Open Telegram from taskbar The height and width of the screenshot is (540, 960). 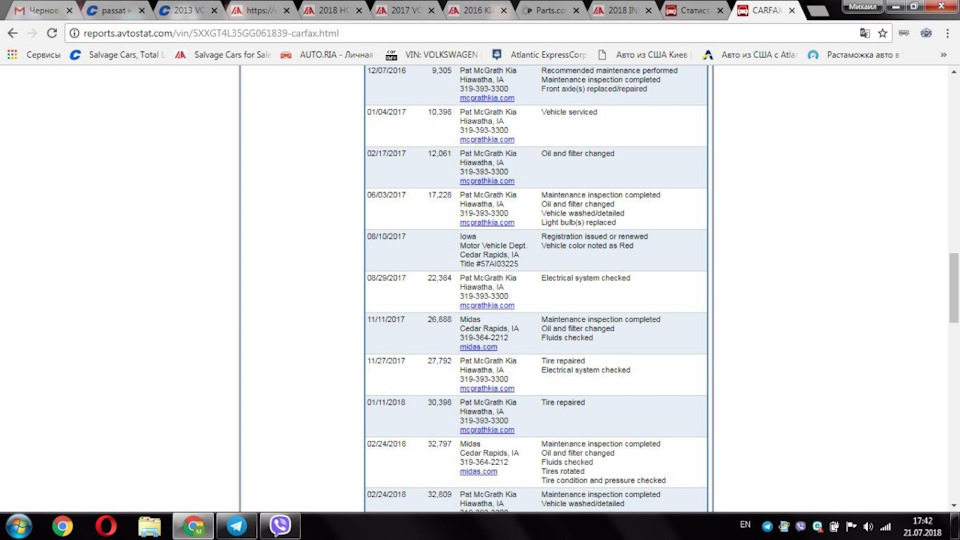(x=236, y=526)
